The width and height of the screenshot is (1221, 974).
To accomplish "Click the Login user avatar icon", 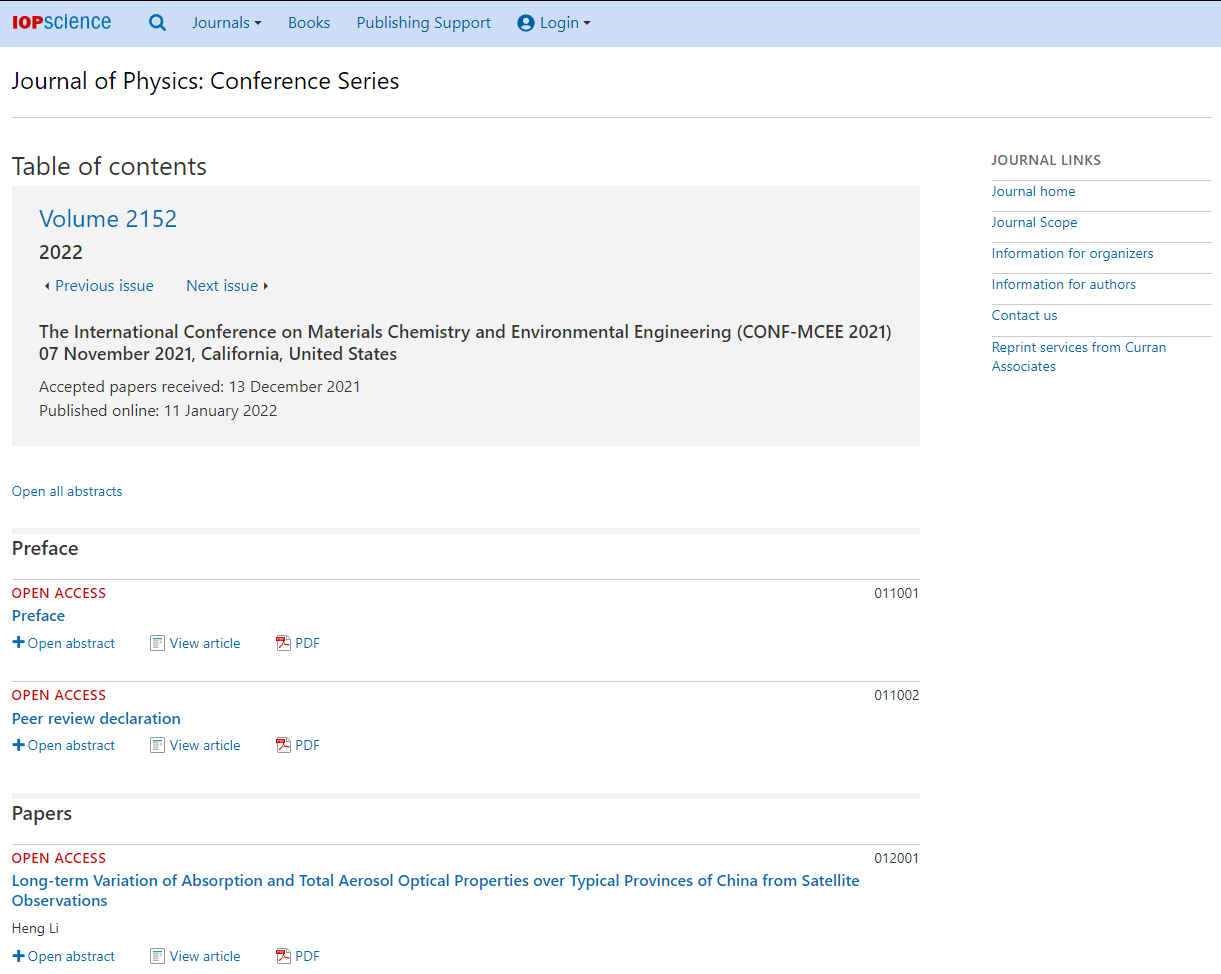I will pyautogui.click(x=526, y=23).
